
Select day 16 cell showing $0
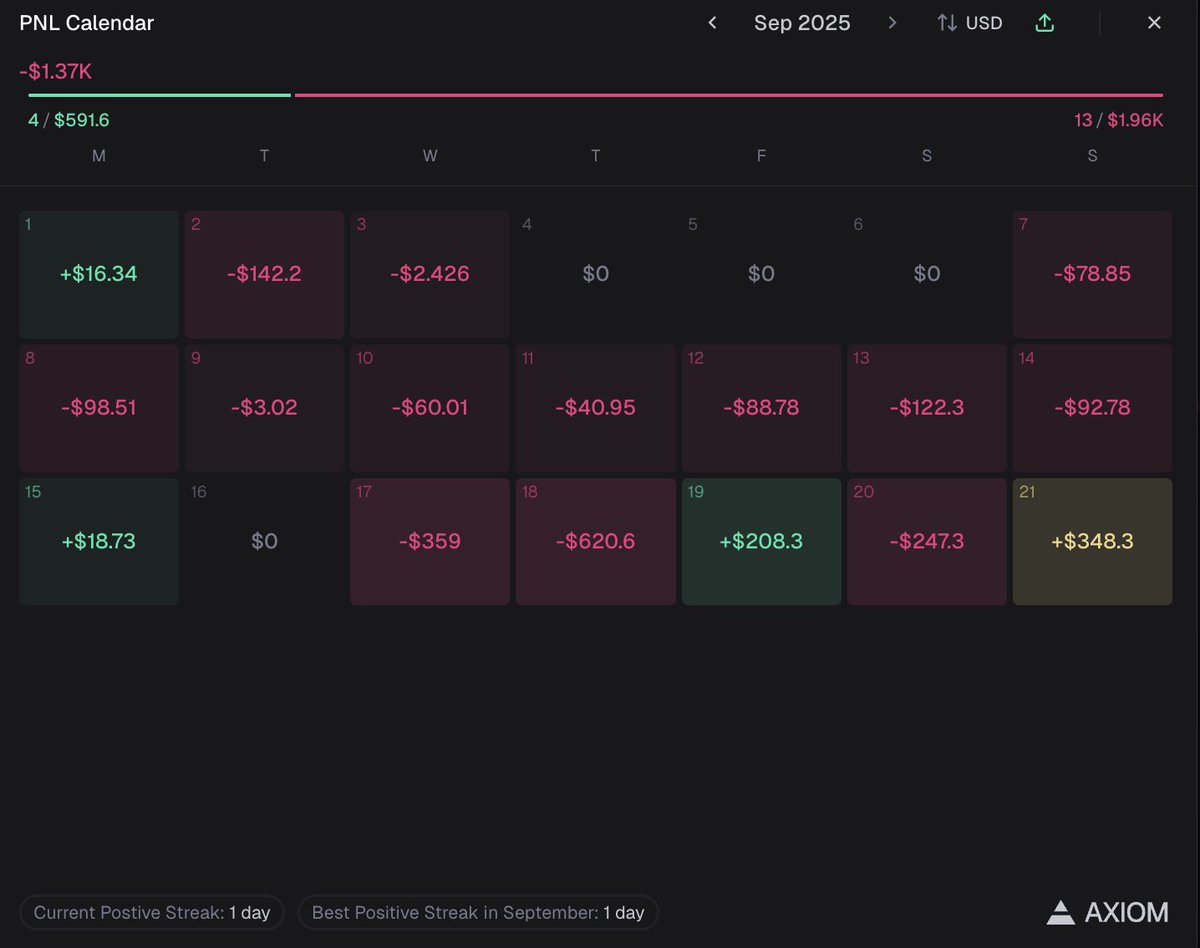(x=264, y=541)
